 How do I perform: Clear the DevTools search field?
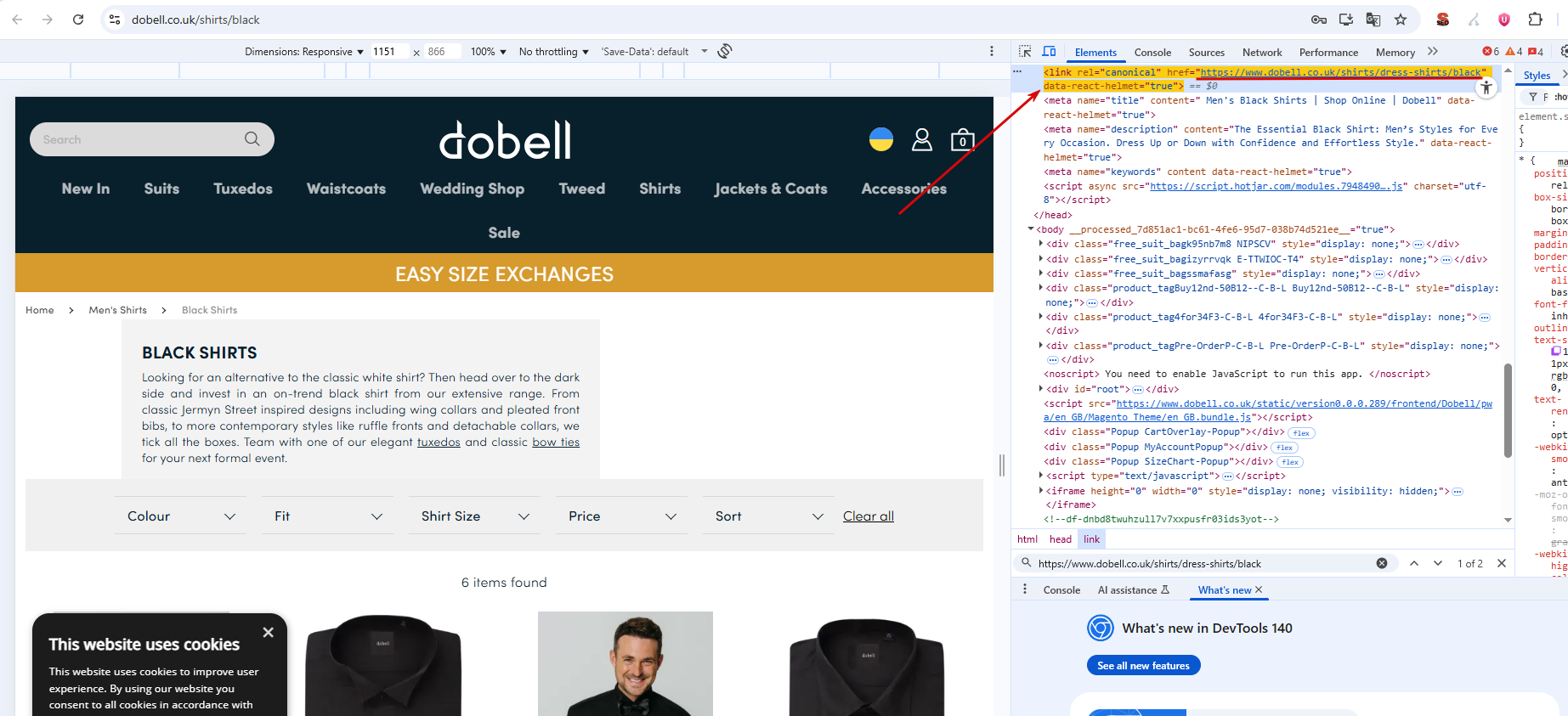click(1382, 563)
